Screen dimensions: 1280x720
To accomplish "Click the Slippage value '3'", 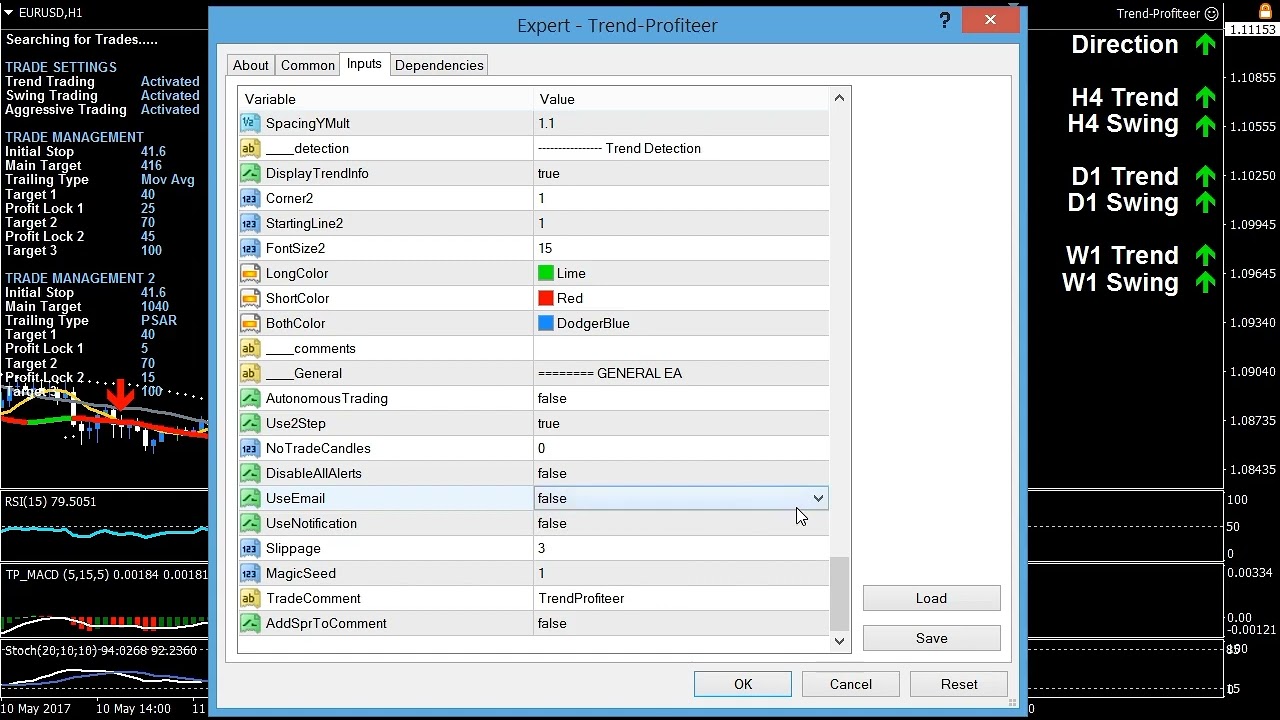I will (x=542, y=548).
